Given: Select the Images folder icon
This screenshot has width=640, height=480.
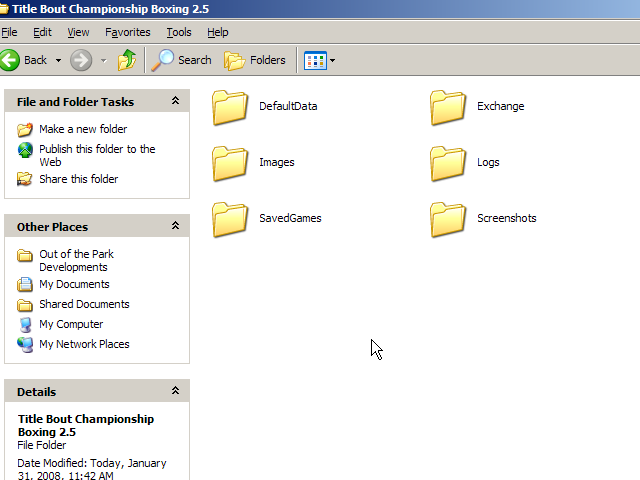Looking at the screenshot, I should 230,163.
